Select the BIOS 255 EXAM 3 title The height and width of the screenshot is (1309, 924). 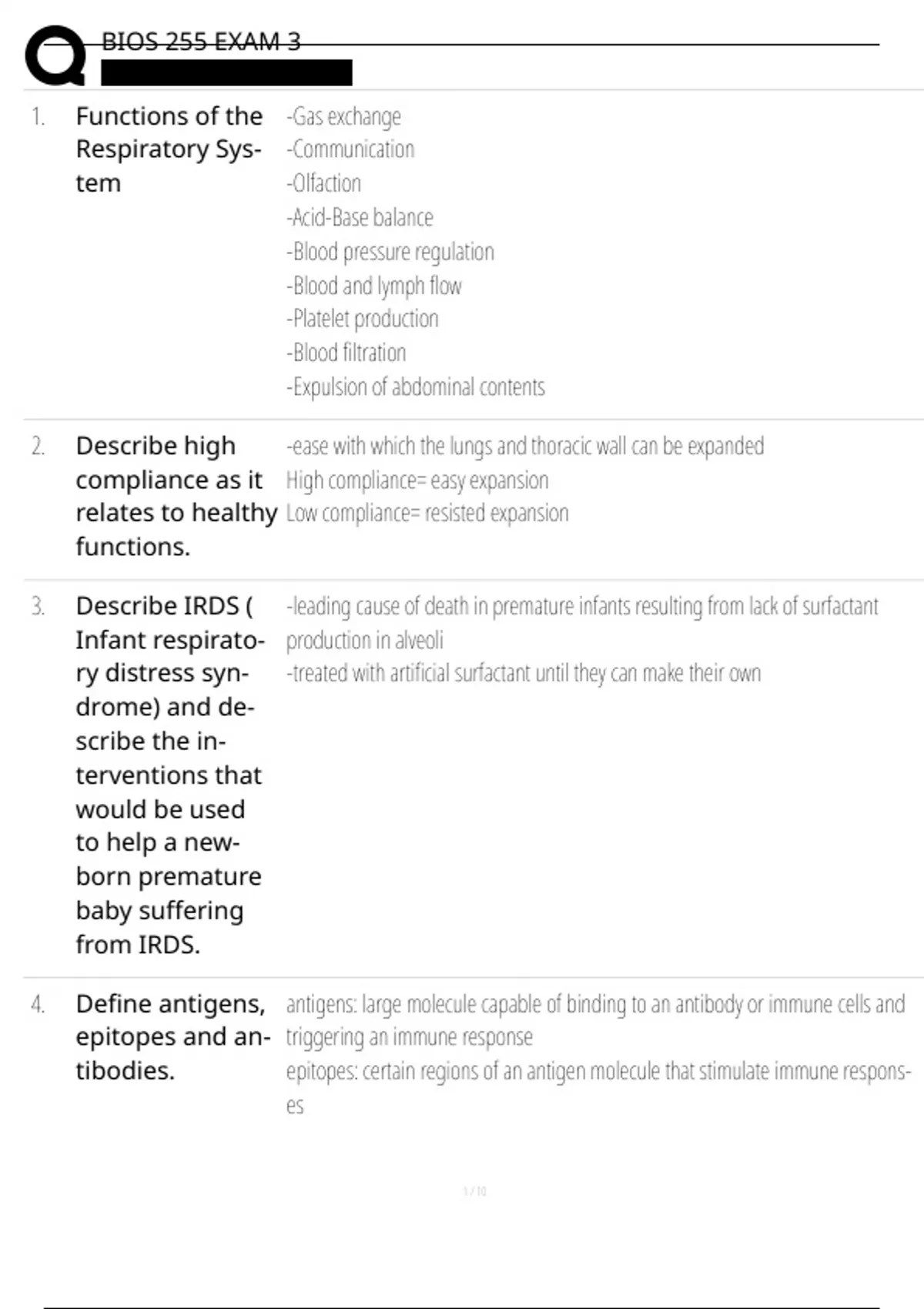pos(201,42)
